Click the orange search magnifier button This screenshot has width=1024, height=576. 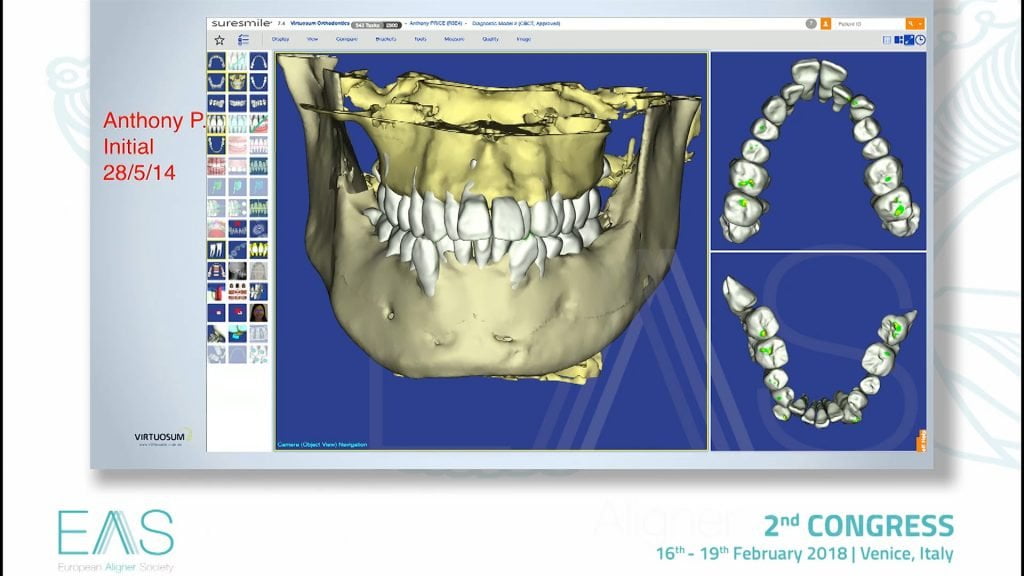coord(912,22)
